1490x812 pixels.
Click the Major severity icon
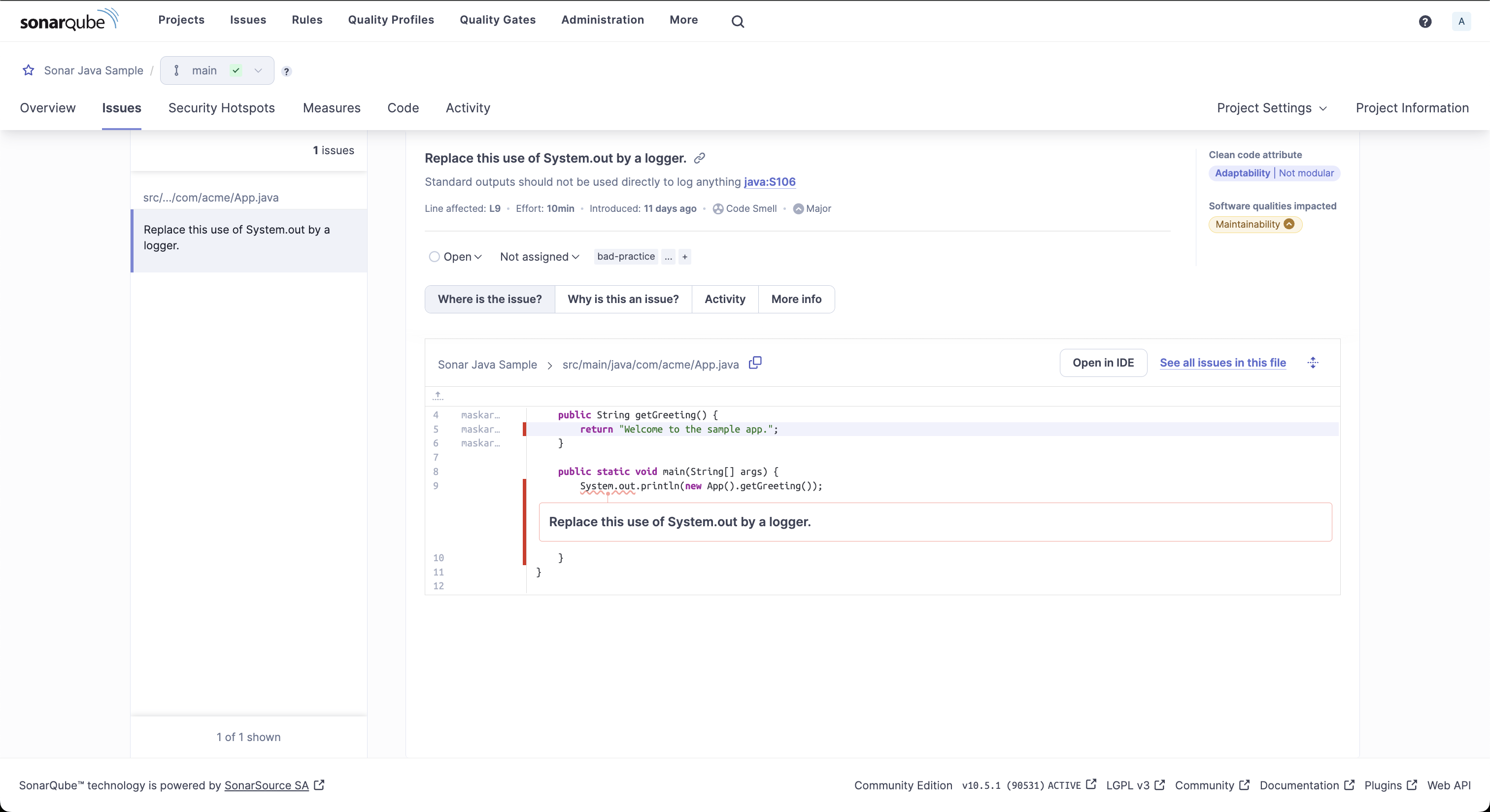[798, 209]
